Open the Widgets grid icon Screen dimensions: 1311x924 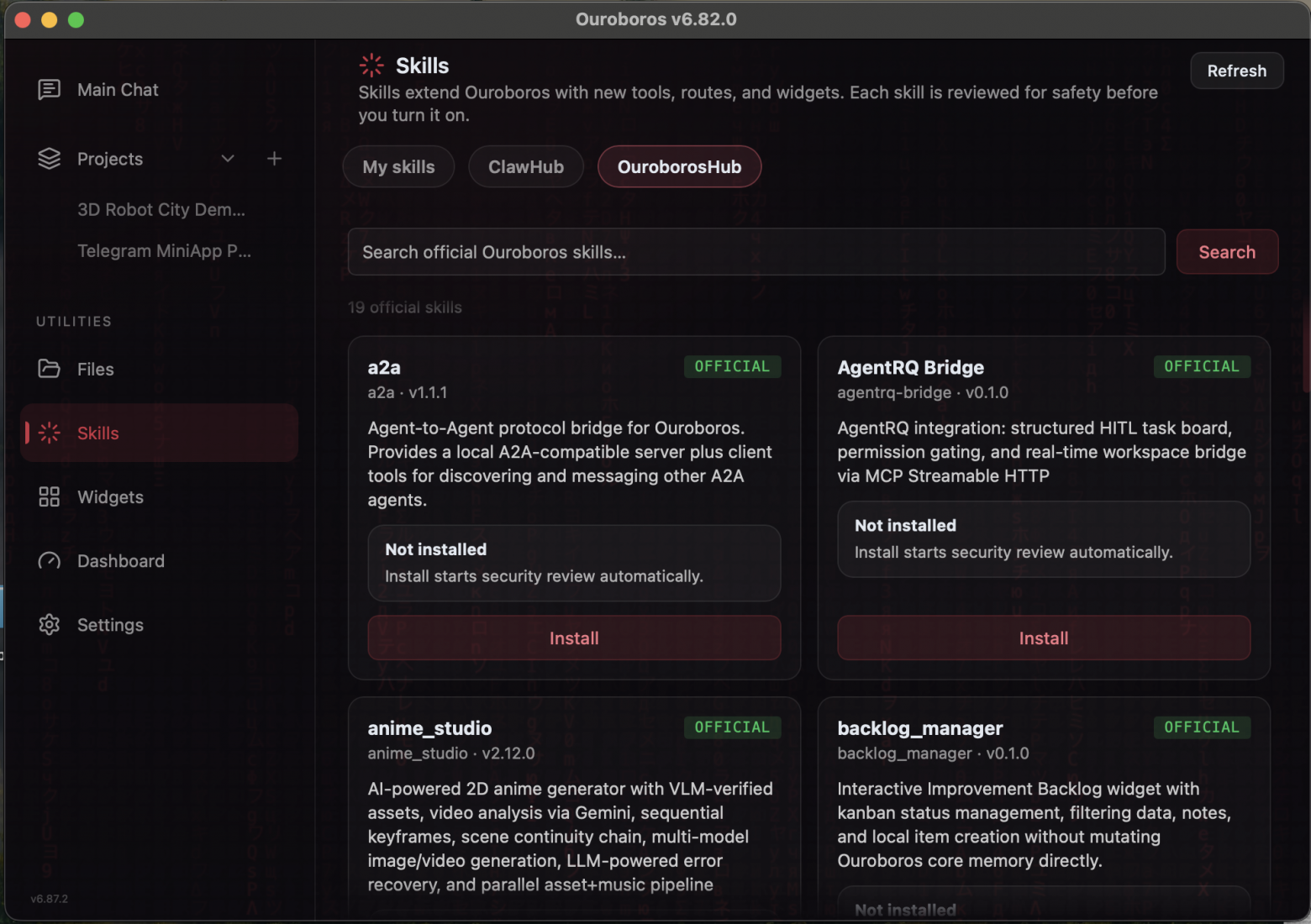(x=50, y=497)
